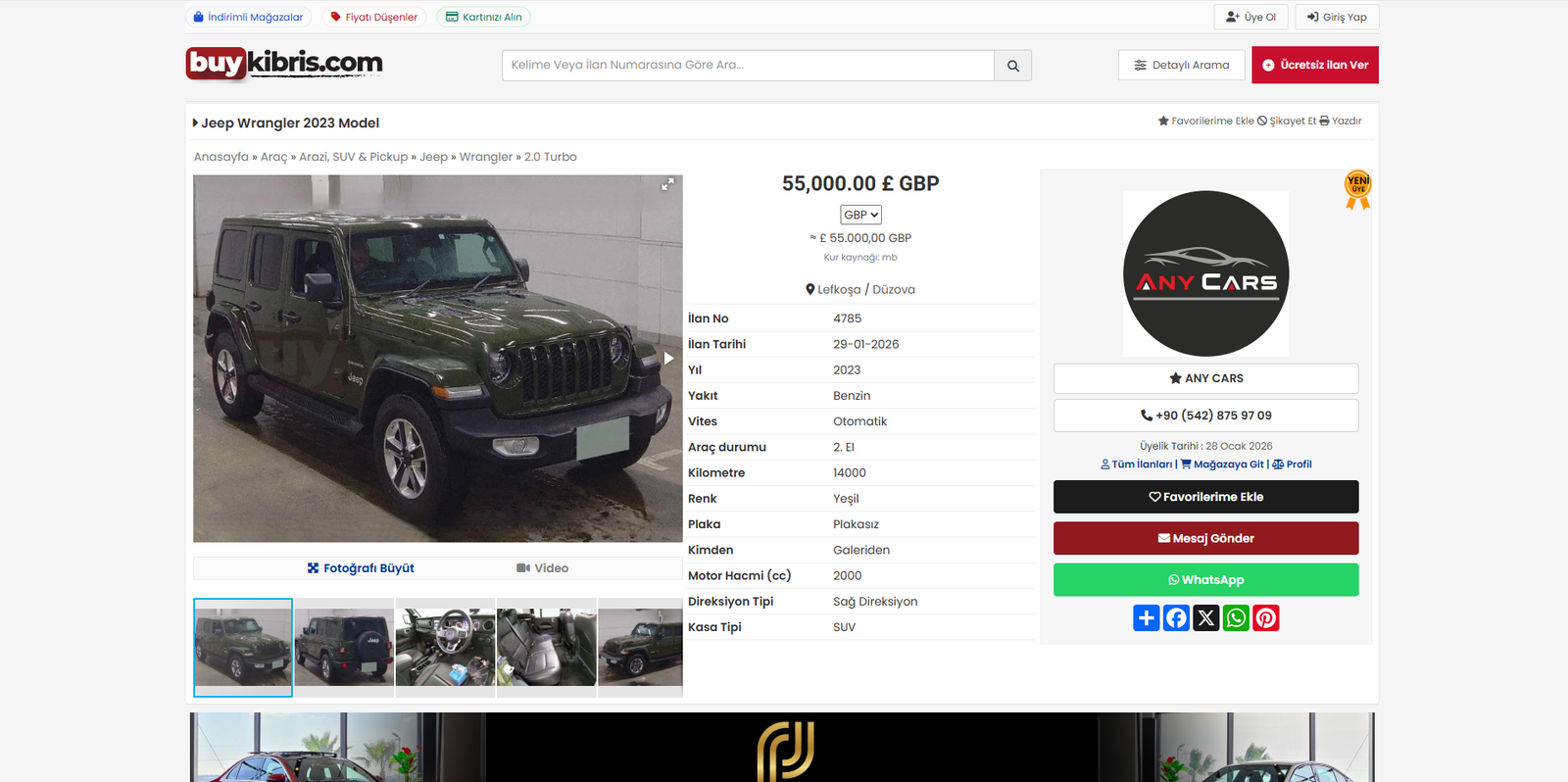This screenshot has width=1568, height=782.
Task: Share listing on Facebook
Action: click(1176, 618)
